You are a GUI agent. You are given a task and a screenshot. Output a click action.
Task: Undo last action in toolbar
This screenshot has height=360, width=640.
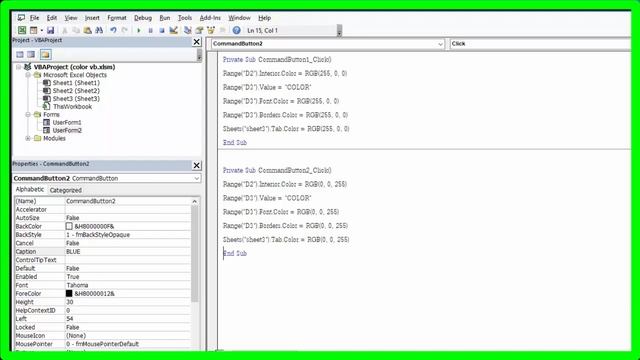(x=113, y=30)
